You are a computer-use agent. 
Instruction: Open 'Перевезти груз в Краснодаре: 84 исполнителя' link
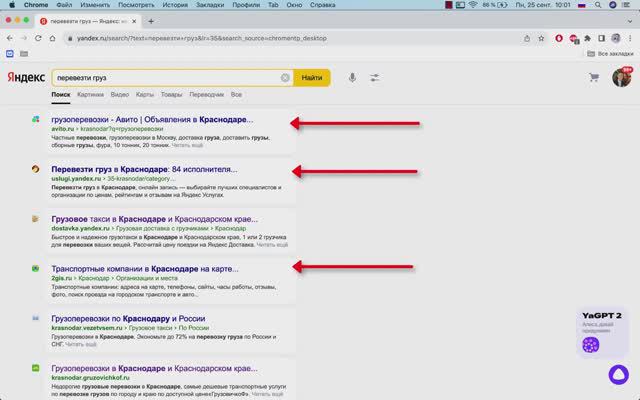(x=144, y=169)
